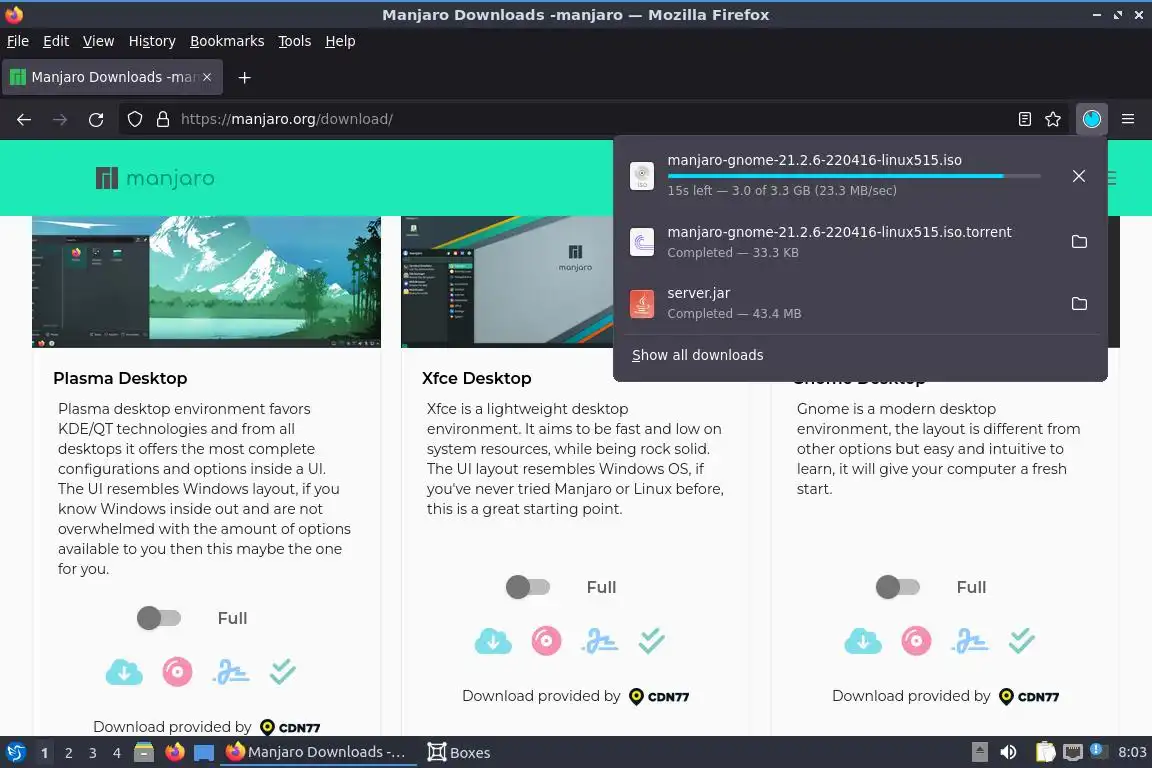
Task: Click the iso download progress bar
Action: (x=854, y=176)
